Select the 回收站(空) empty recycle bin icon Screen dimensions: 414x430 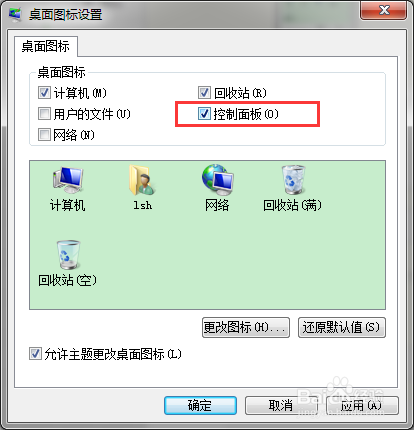click(x=68, y=254)
